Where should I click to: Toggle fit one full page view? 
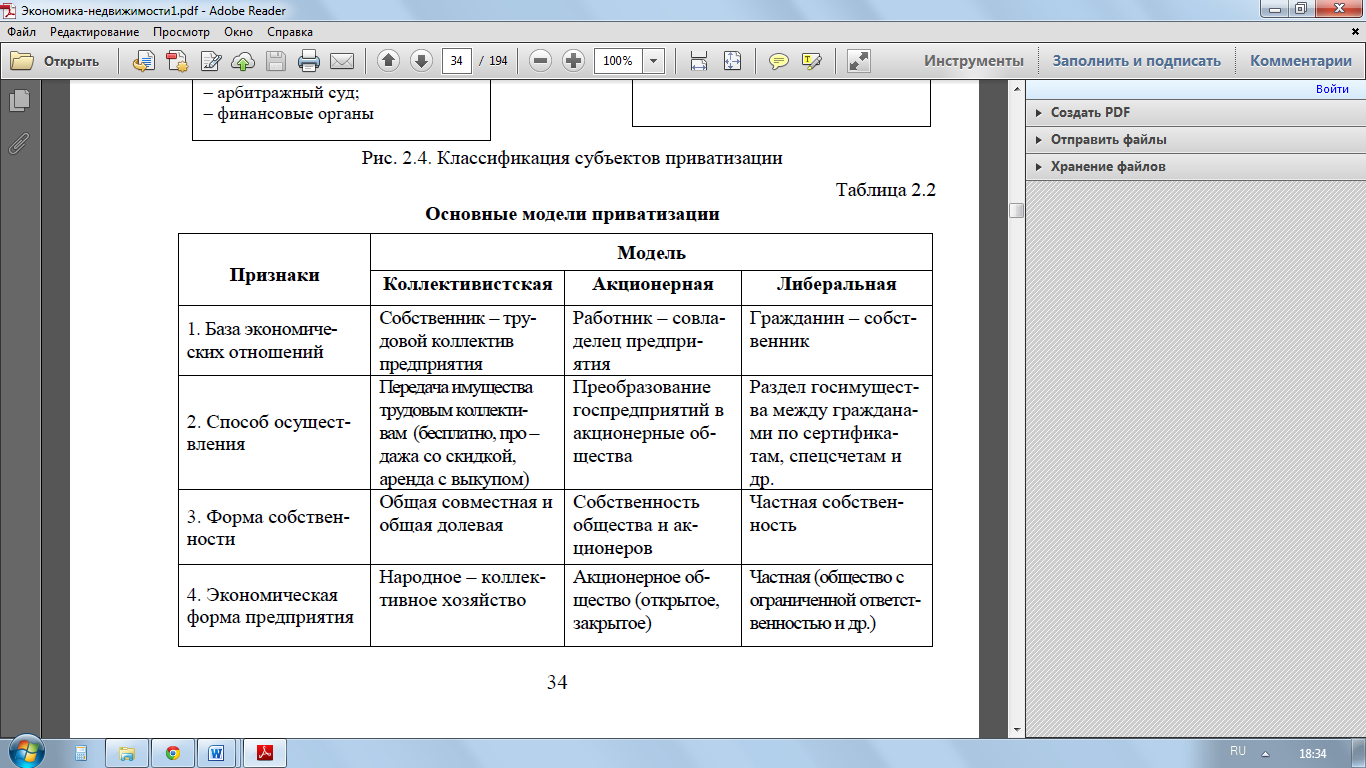pos(732,61)
